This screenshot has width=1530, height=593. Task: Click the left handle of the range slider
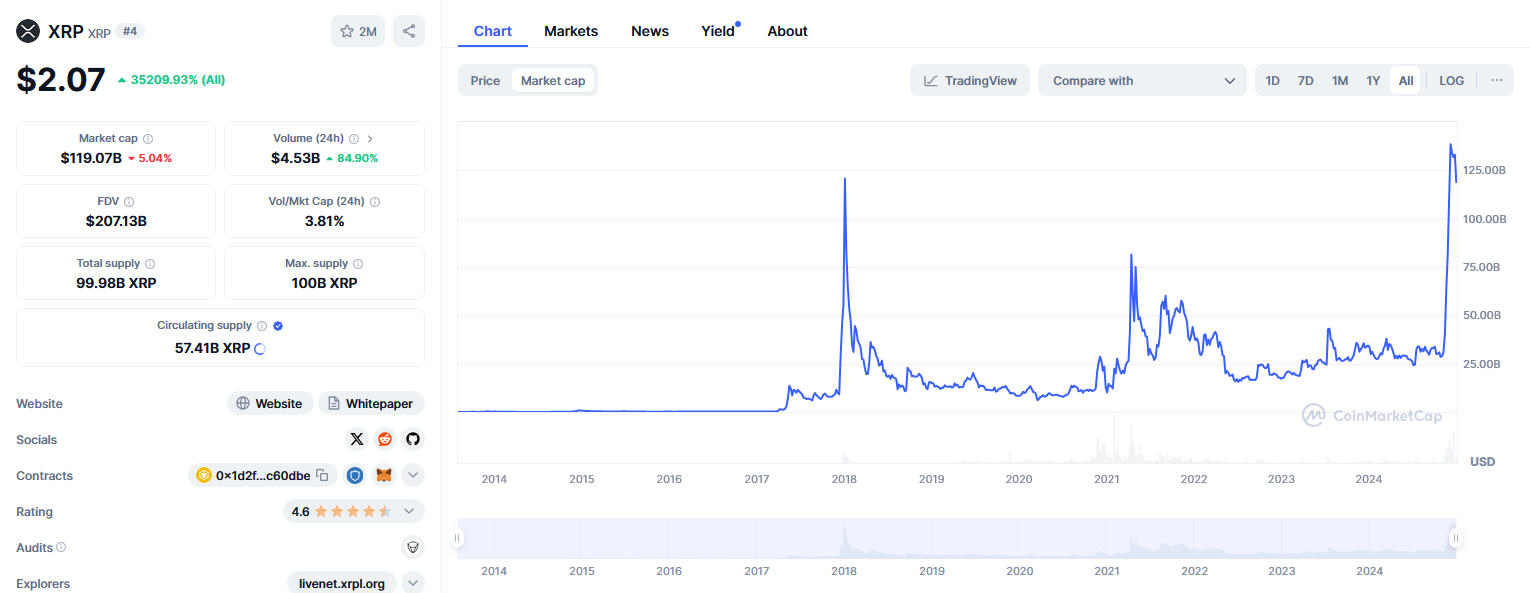pyautogui.click(x=457, y=538)
